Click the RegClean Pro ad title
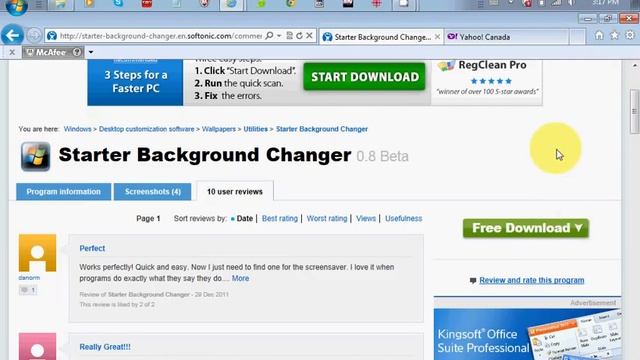The width and height of the screenshot is (640, 360). (492, 65)
